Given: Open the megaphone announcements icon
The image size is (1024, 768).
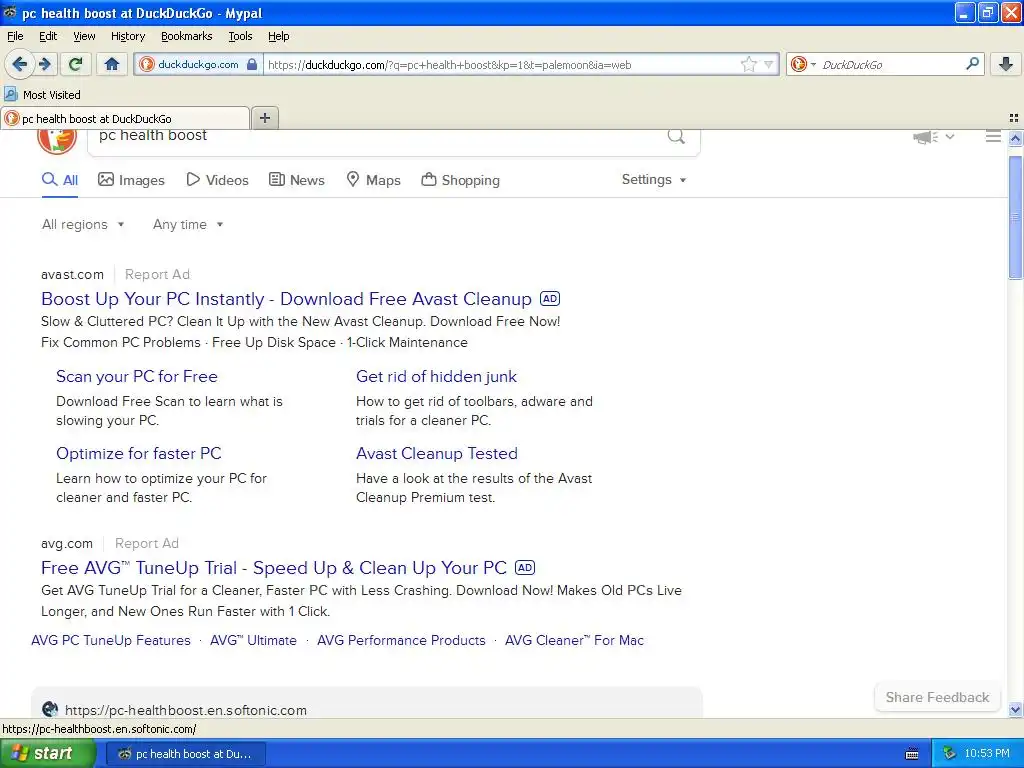Looking at the screenshot, I should [925, 137].
